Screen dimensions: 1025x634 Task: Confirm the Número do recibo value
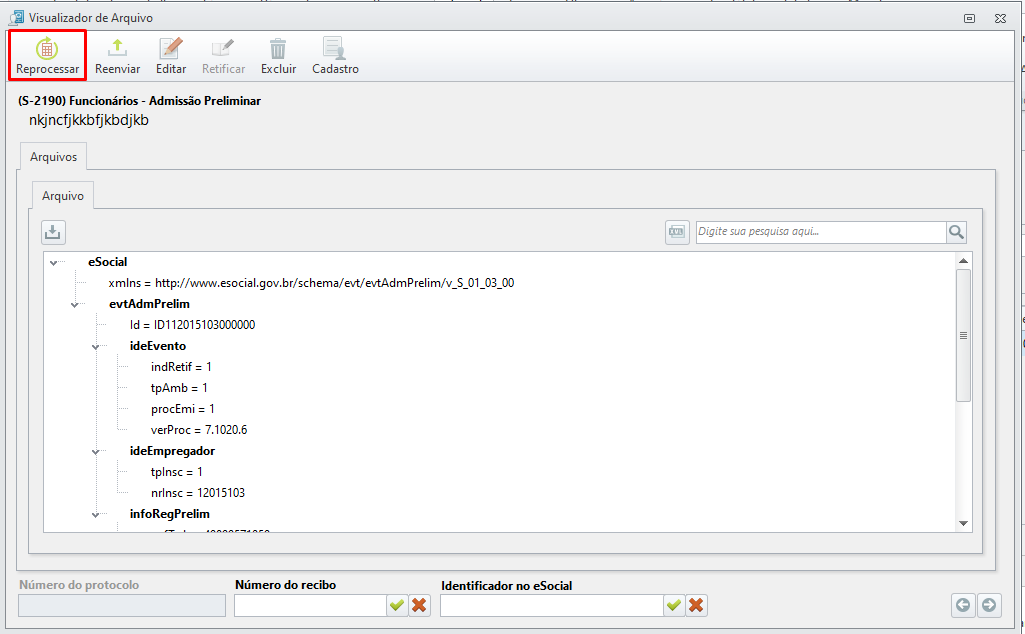click(397, 605)
